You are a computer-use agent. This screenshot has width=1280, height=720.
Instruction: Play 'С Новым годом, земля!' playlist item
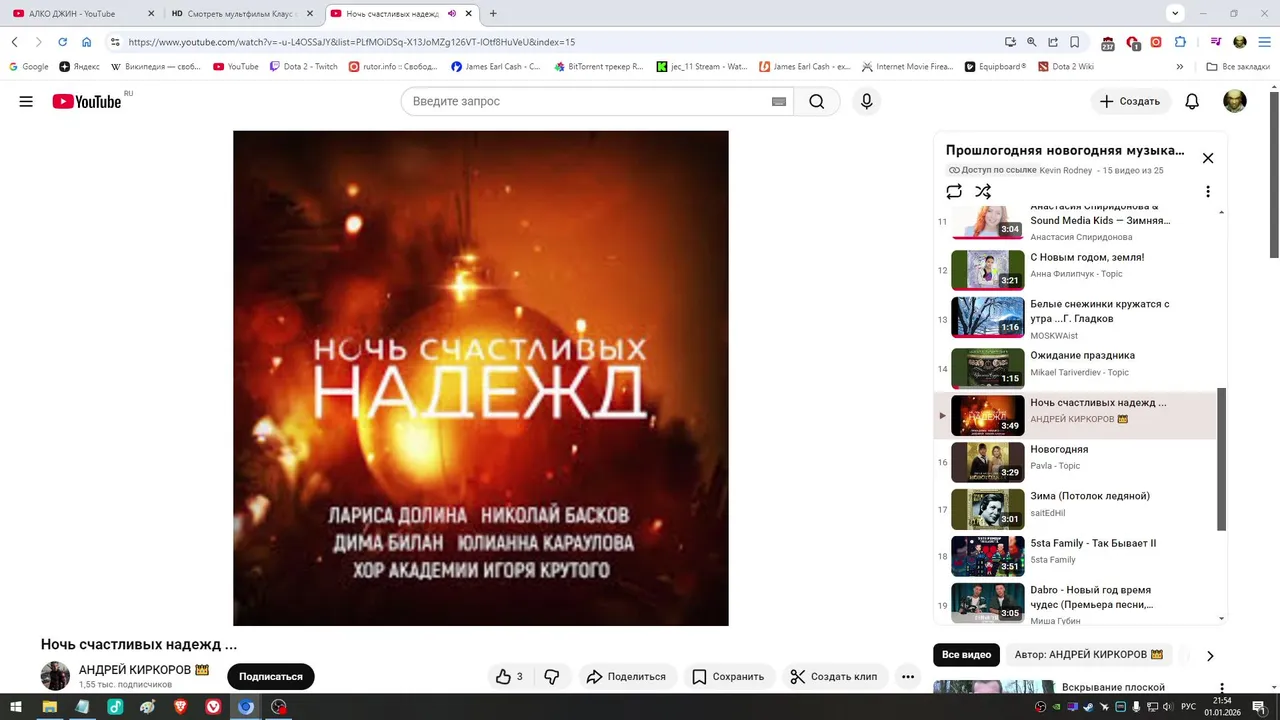1075,269
